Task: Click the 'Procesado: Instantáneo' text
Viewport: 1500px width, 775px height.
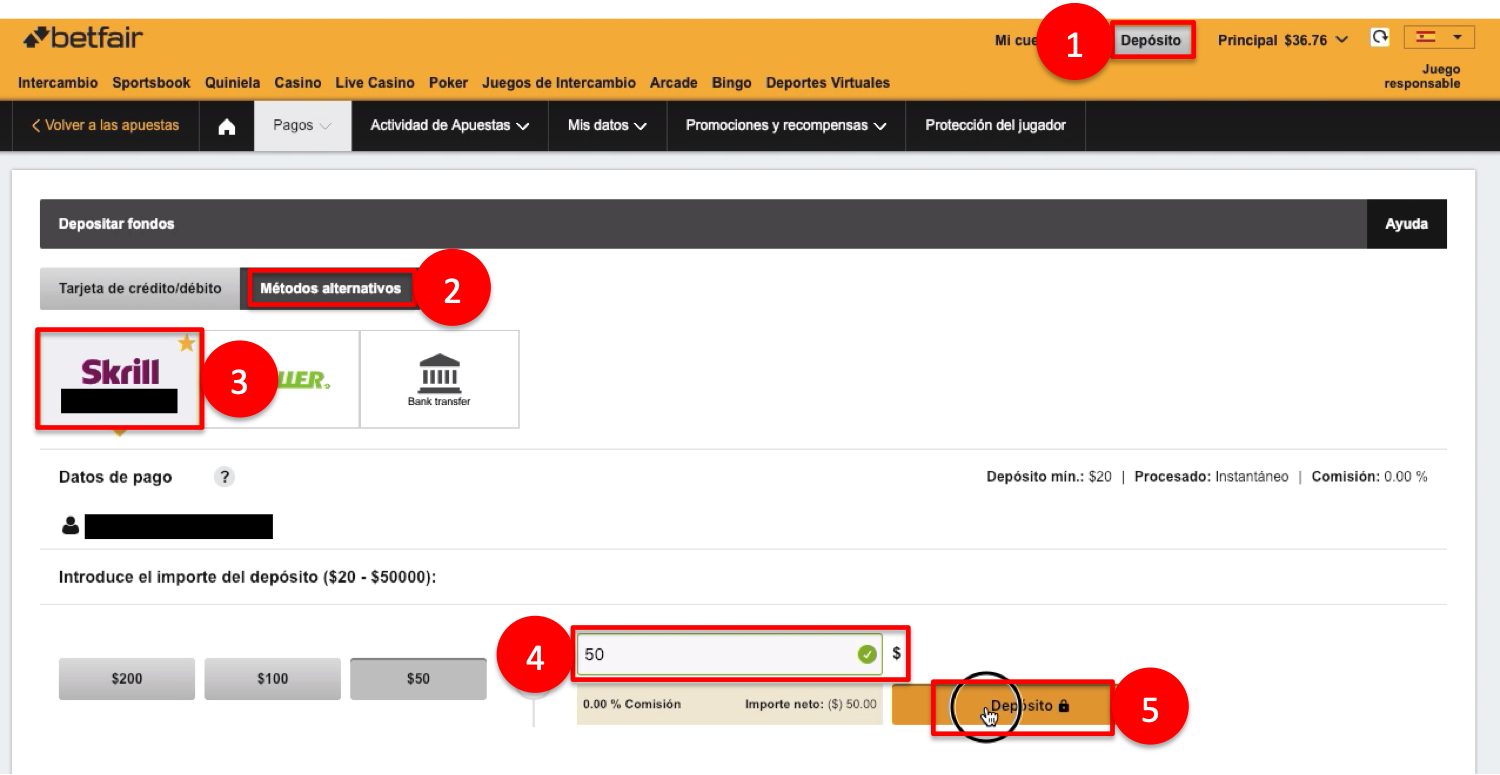Action: [x=1211, y=477]
